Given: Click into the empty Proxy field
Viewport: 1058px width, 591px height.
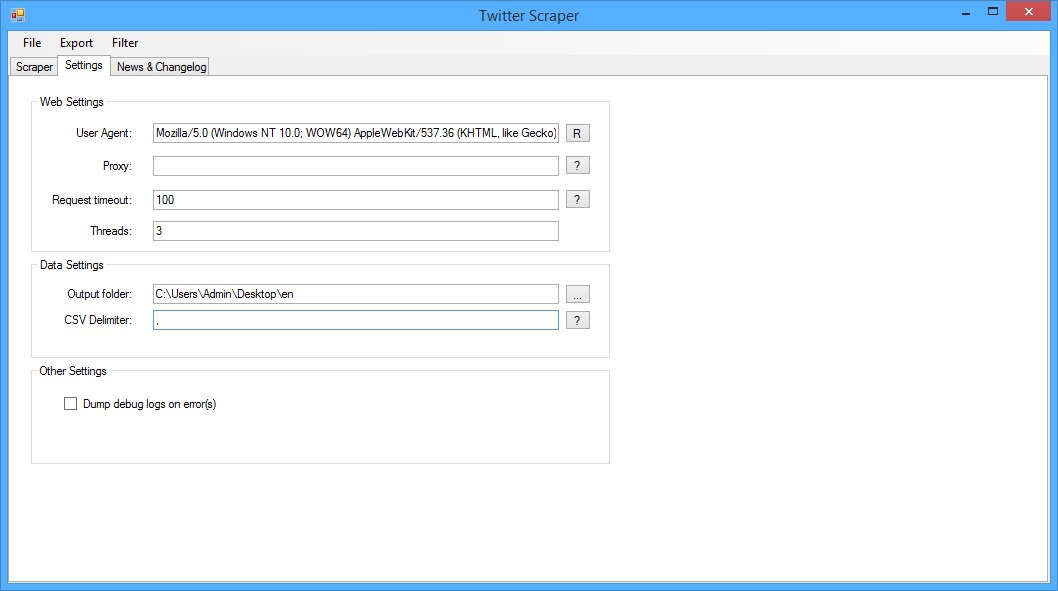Looking at the screenshot, I should click(x=356, y=166).
